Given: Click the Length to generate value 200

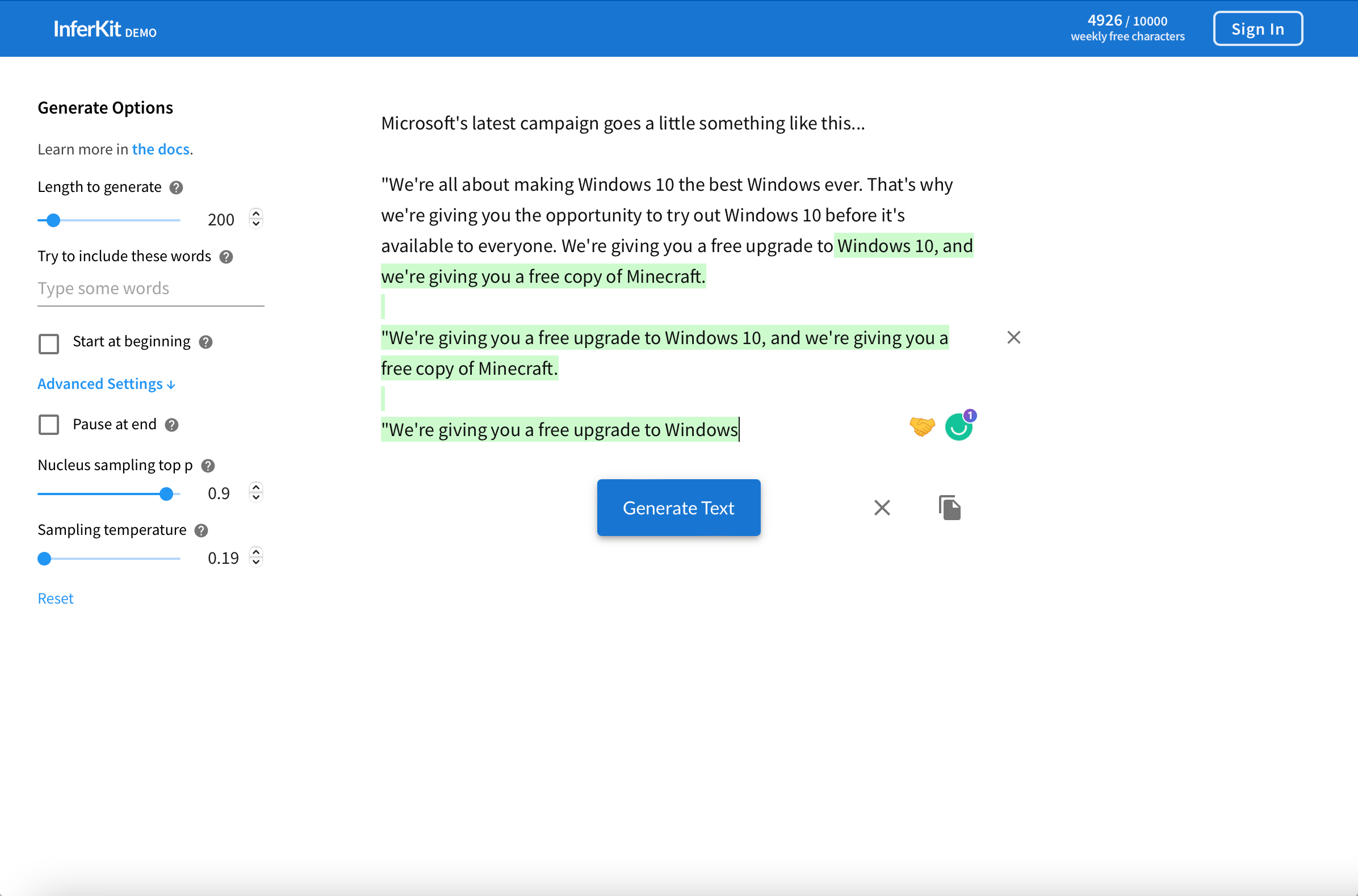Looking at the screenshot, I should pos(221,219).
